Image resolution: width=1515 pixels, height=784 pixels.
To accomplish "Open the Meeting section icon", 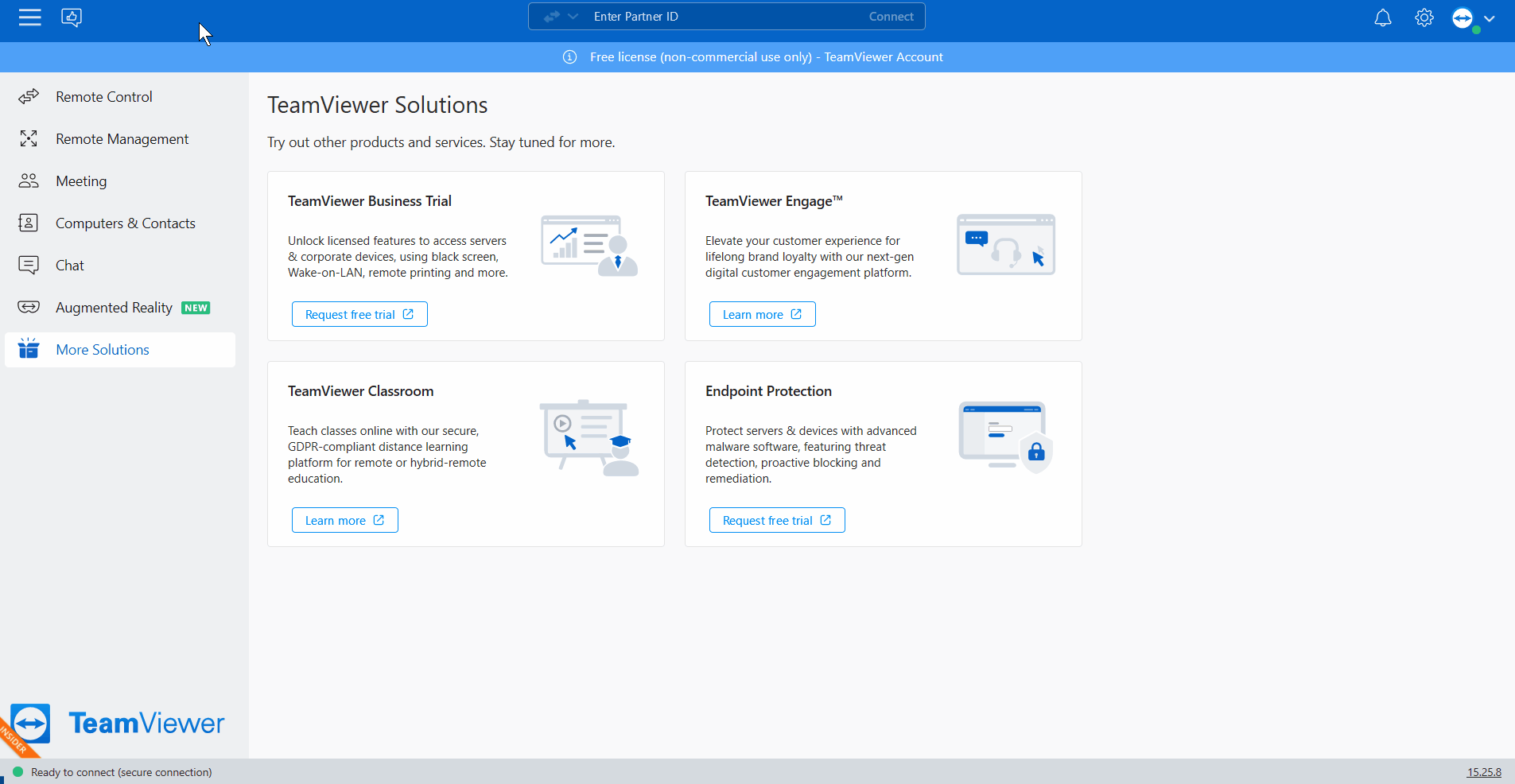I will click(29, 180).
